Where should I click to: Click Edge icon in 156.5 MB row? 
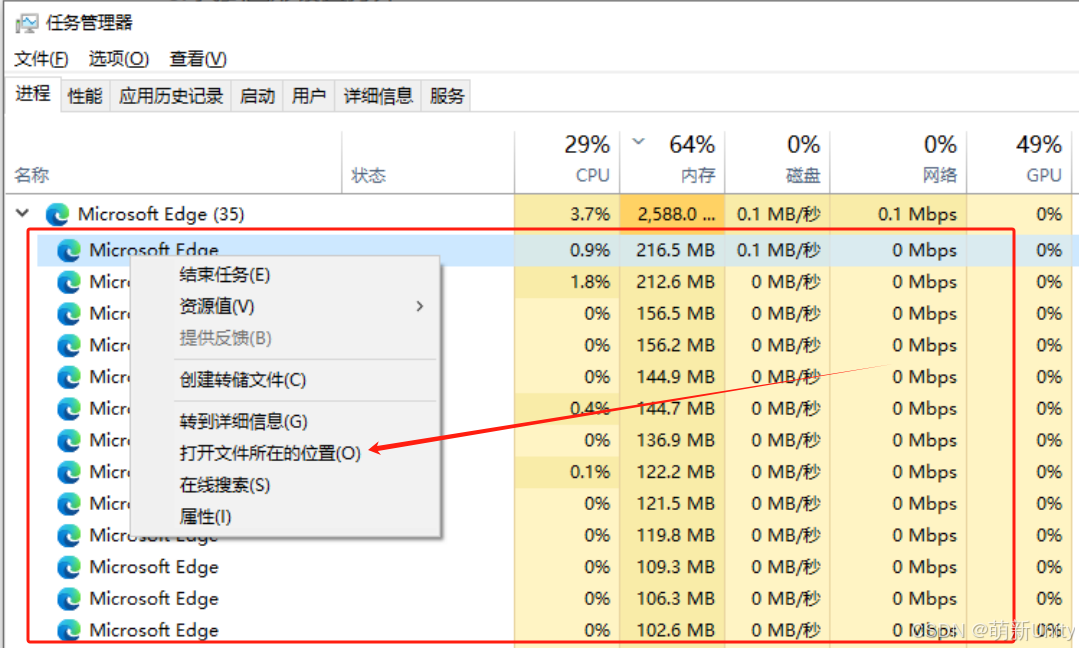(69, 314)
